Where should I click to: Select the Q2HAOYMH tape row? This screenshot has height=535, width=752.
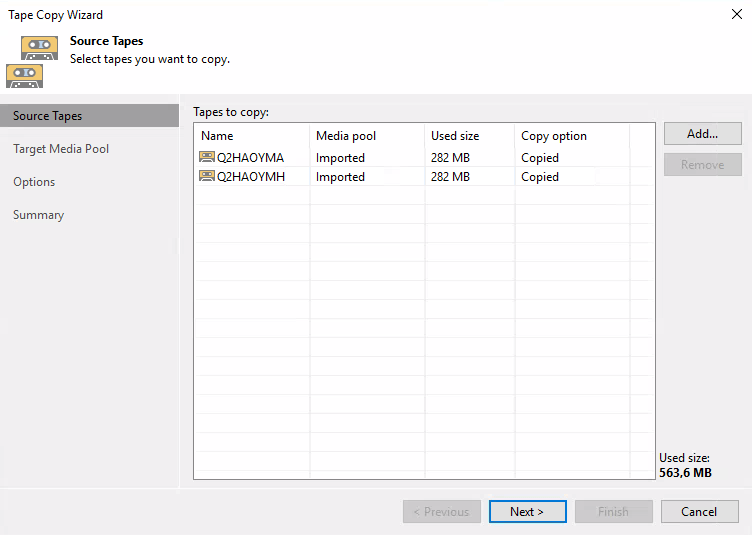424,176
